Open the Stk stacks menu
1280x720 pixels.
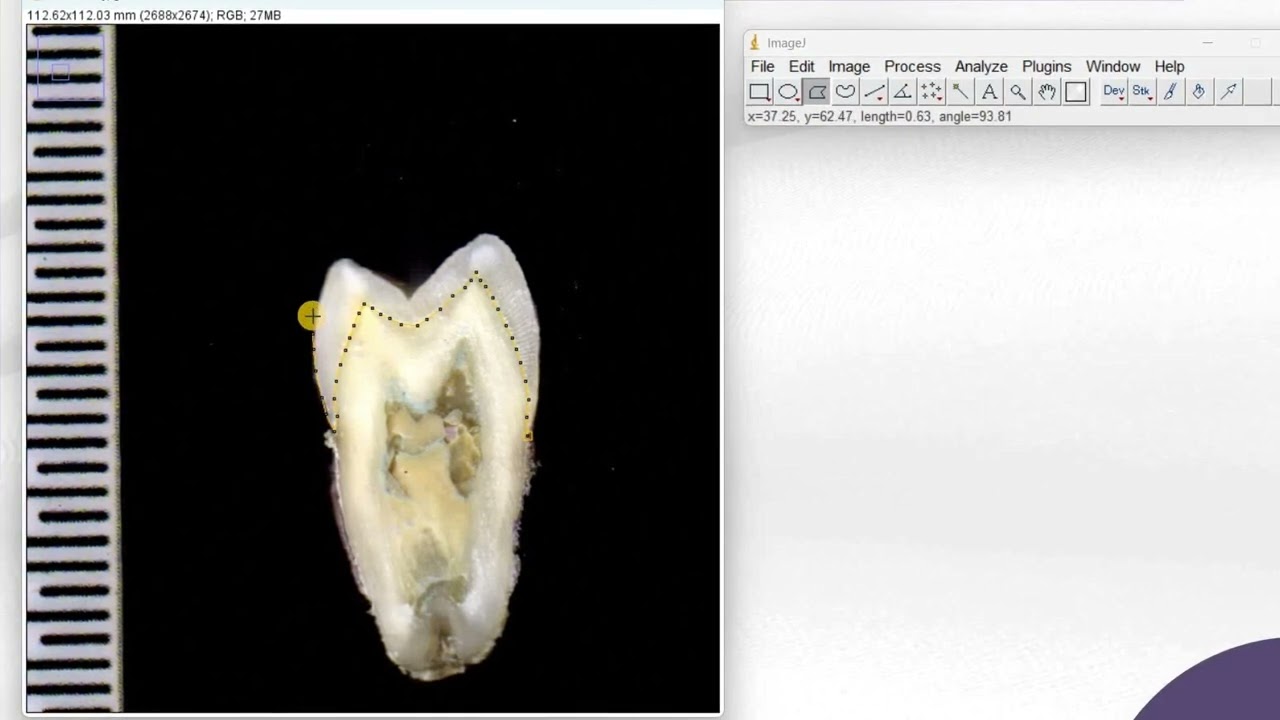[1141, 92]
